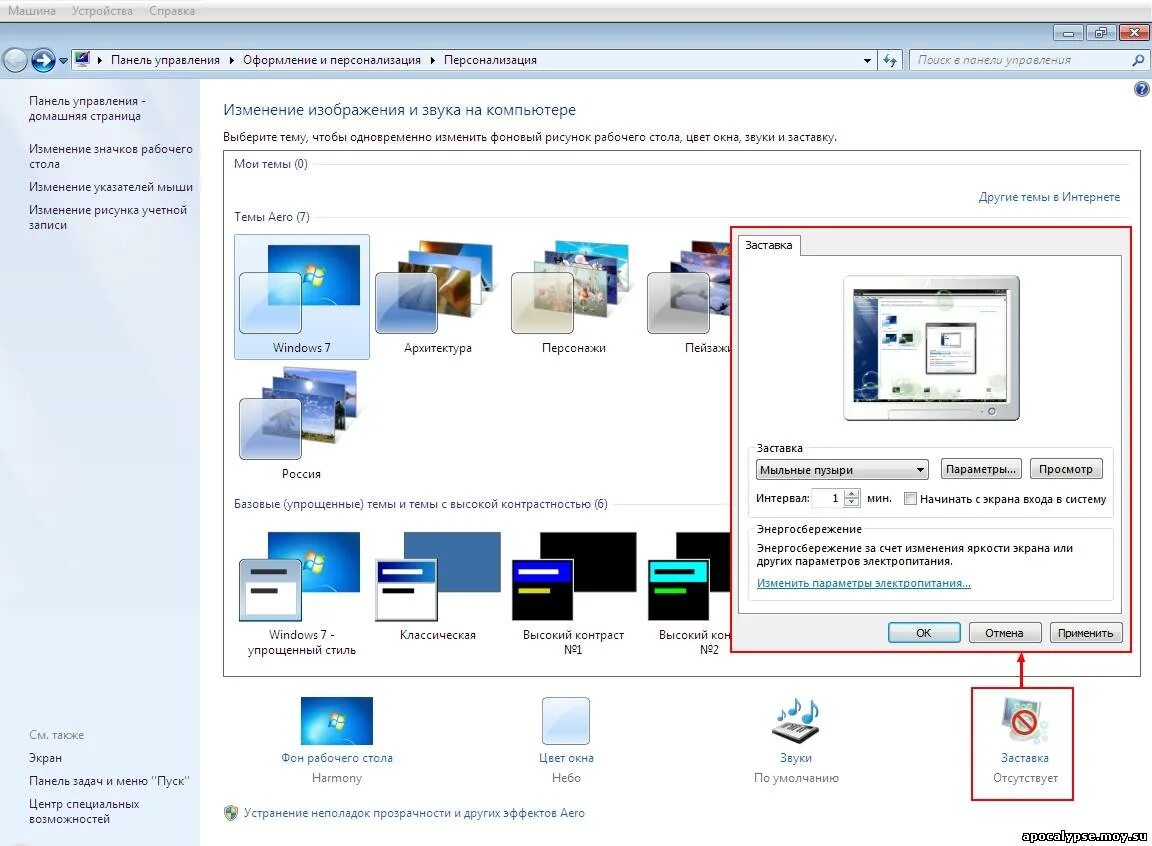This screenshot has height=846, width=1152.
Task: Decrease the Интервал minutes spinner
Action: pos(852,502)
